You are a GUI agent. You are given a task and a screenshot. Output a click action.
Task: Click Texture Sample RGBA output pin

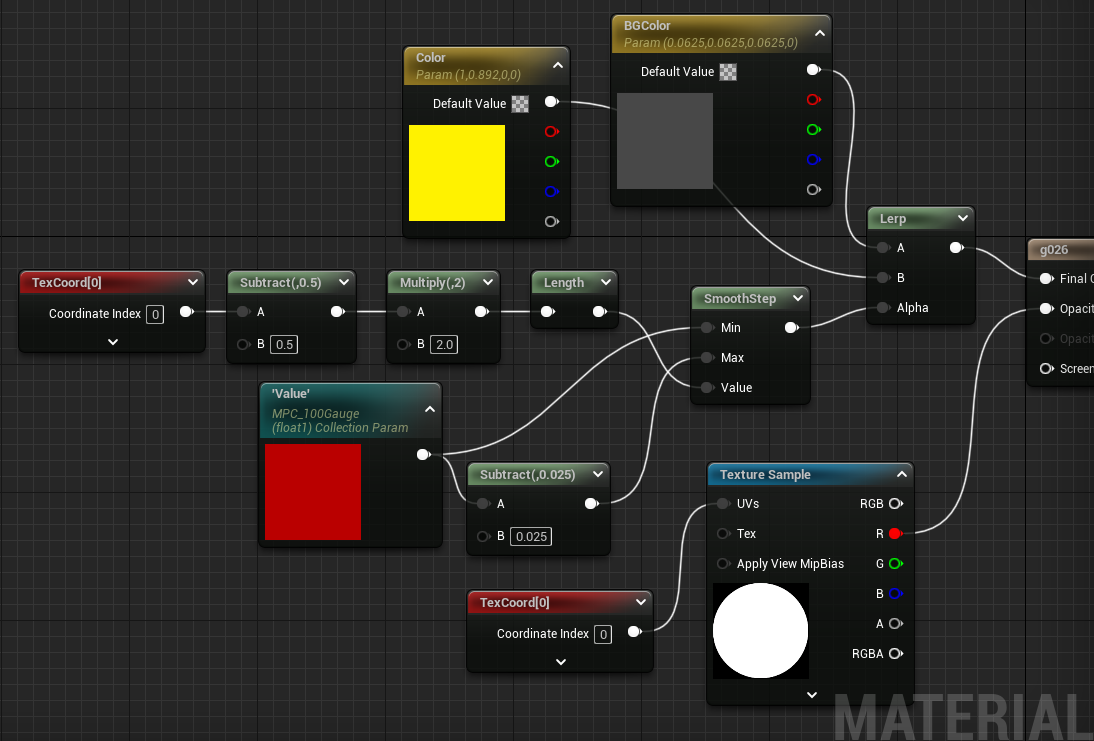coord(896,654)
